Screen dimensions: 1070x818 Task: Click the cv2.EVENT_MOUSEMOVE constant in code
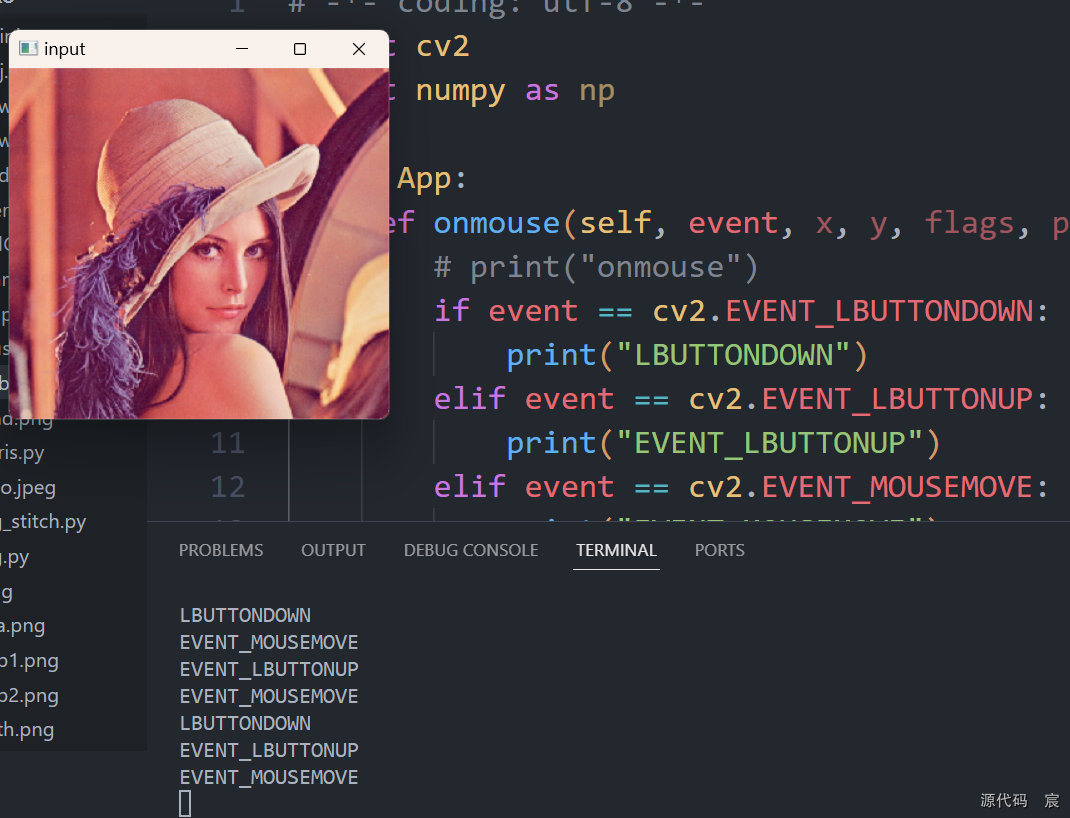(x=861, y=487)
